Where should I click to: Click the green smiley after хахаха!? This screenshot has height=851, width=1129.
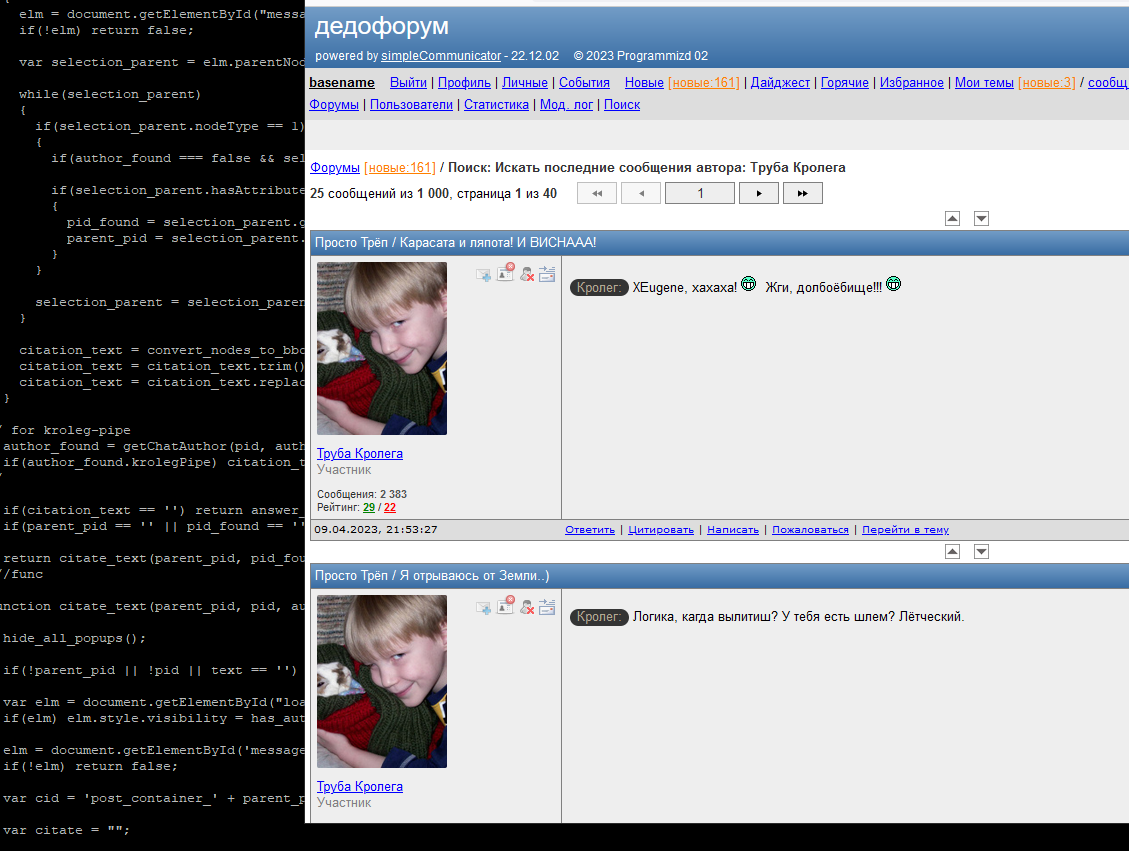tap(749, 284)
